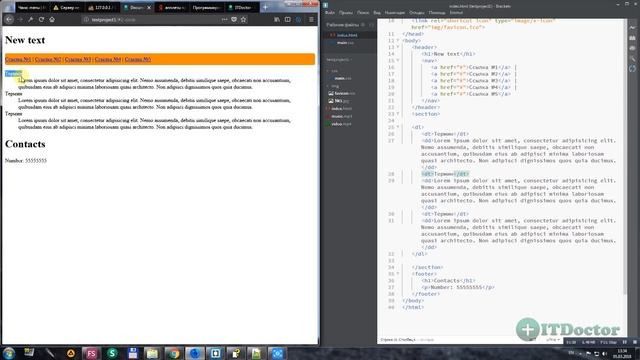Screen dimensions: 640x360
Task: Fold the header tag at line 13
Action: tap(398, 47)
